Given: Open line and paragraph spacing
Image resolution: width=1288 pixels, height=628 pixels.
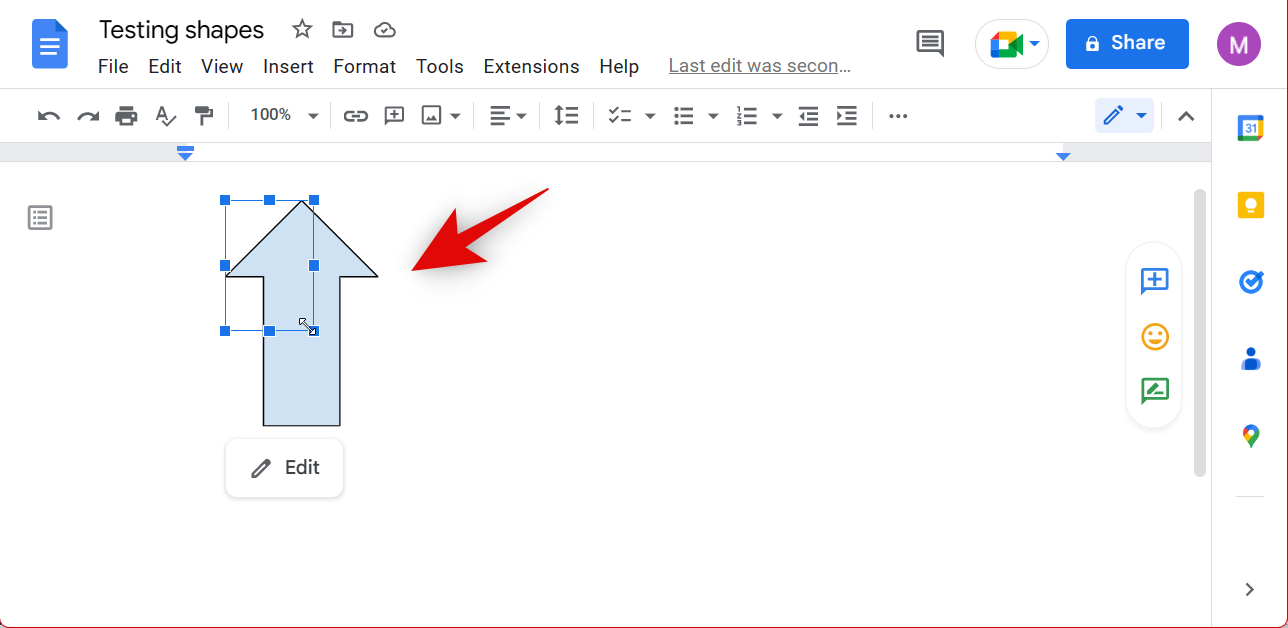Looking at the screenshot, I should [567, 116].
